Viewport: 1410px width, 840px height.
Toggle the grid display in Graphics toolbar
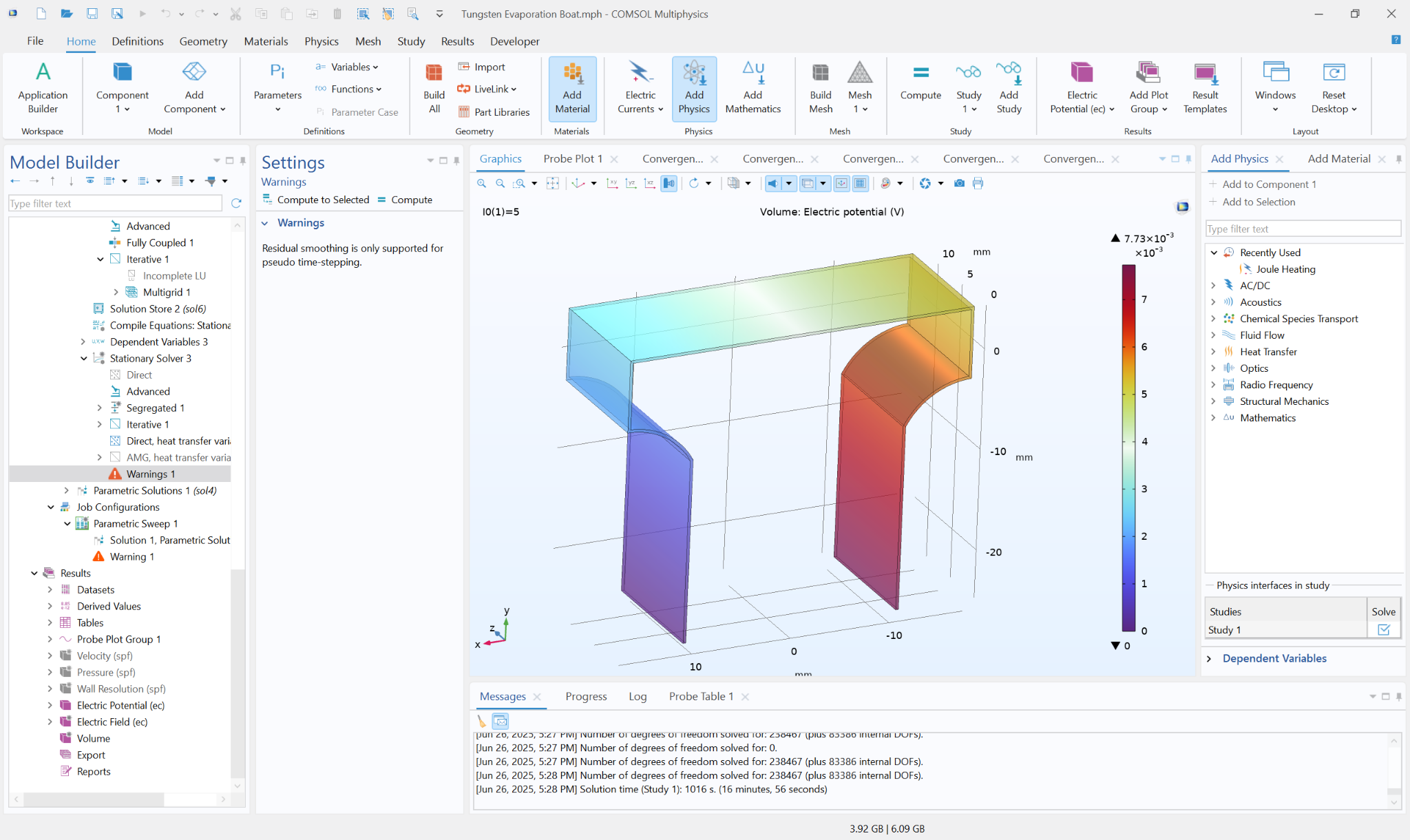pyautogui.click(x=860, y=183)
